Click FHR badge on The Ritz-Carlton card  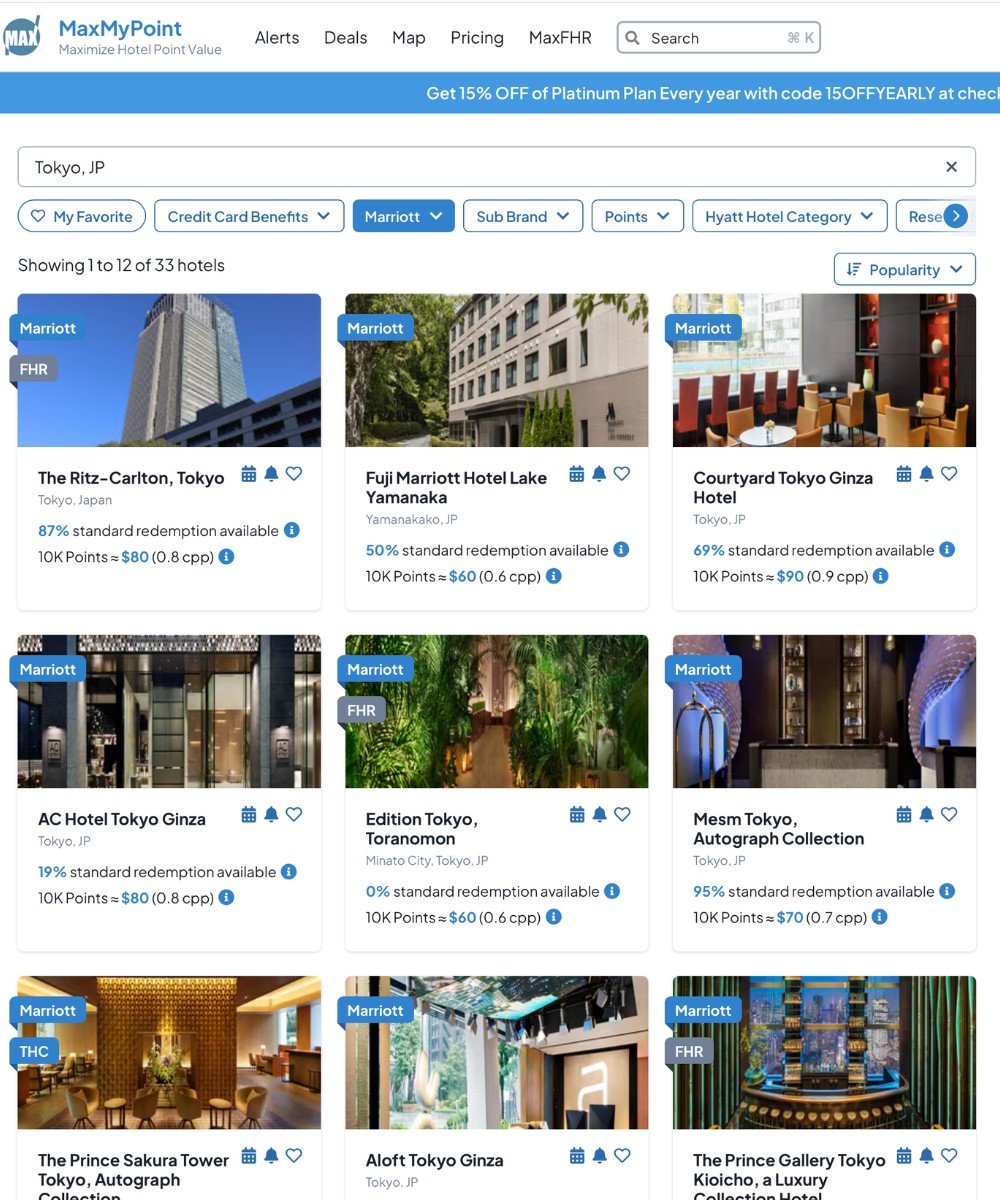[x=33, y=369]
